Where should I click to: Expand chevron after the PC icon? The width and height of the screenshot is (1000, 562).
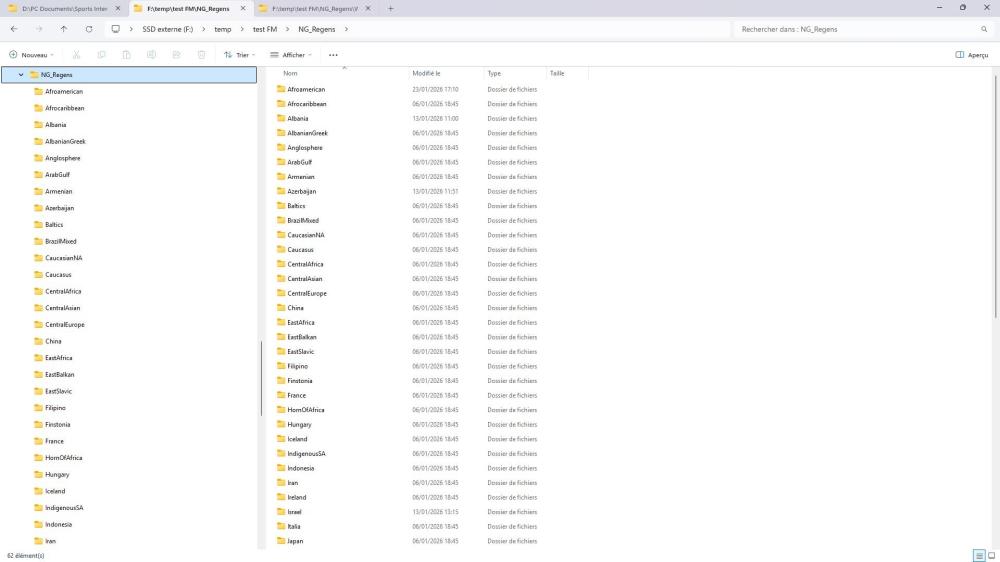[131, 29]
